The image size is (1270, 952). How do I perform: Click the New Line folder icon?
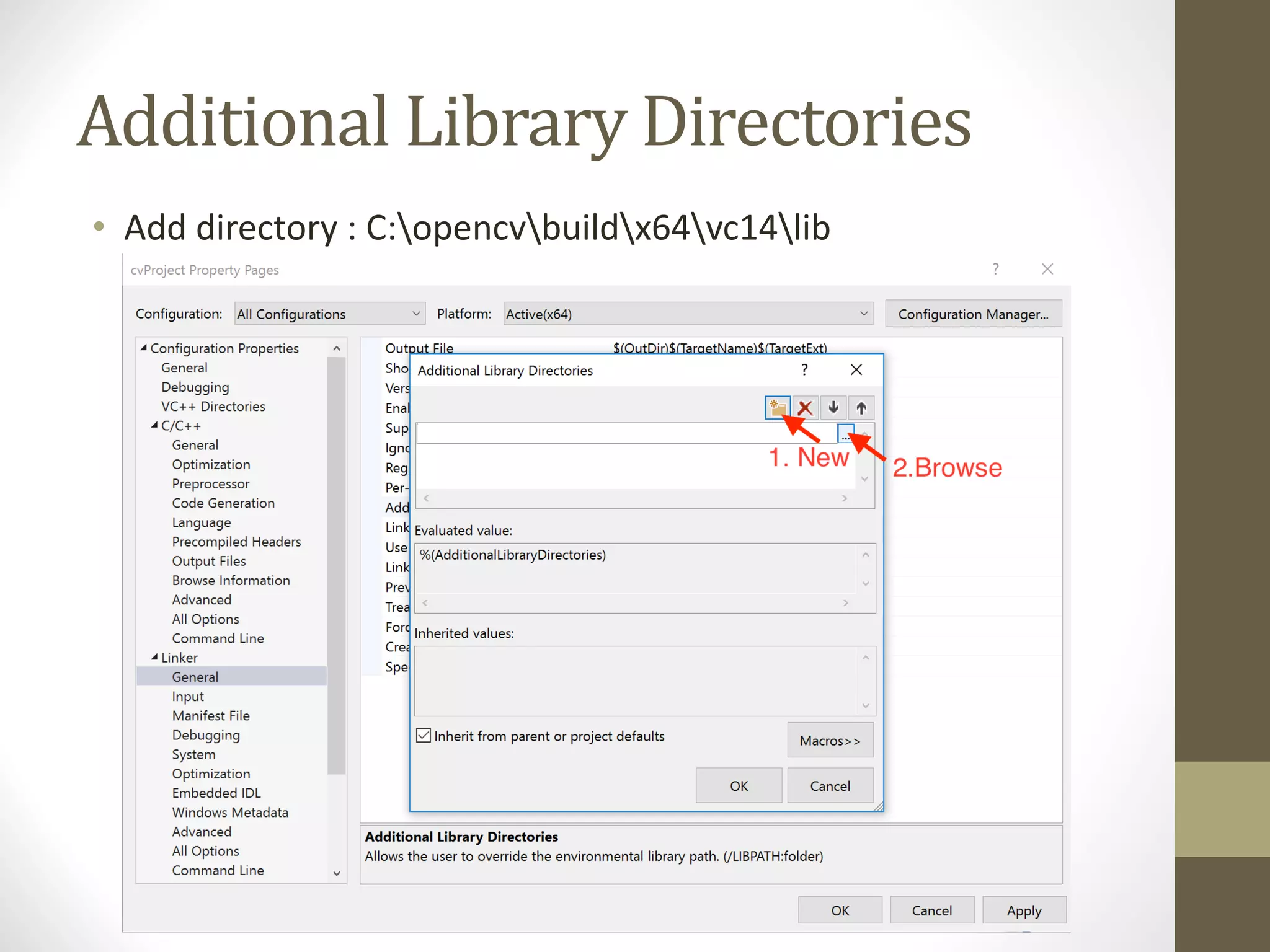tap(777, 408)
